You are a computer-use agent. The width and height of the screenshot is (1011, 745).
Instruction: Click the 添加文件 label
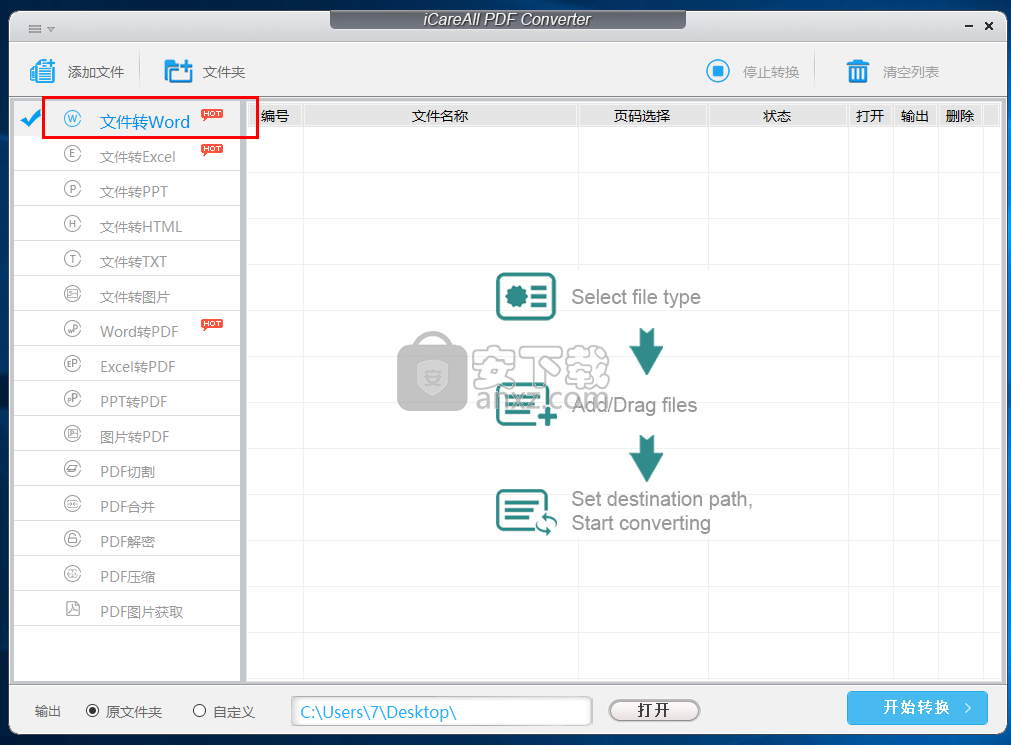96,72
